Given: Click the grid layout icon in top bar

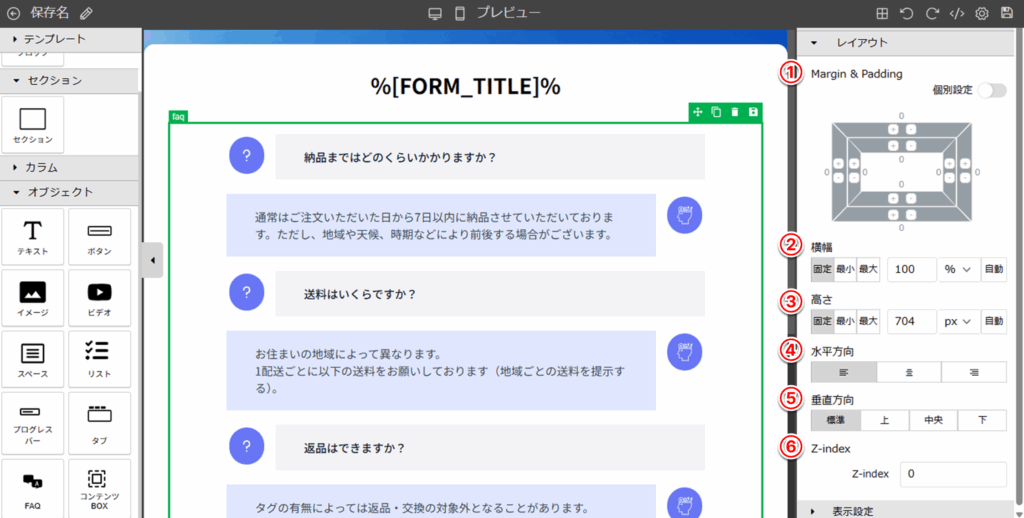Looking at the screenshot, I should point(881,14).
